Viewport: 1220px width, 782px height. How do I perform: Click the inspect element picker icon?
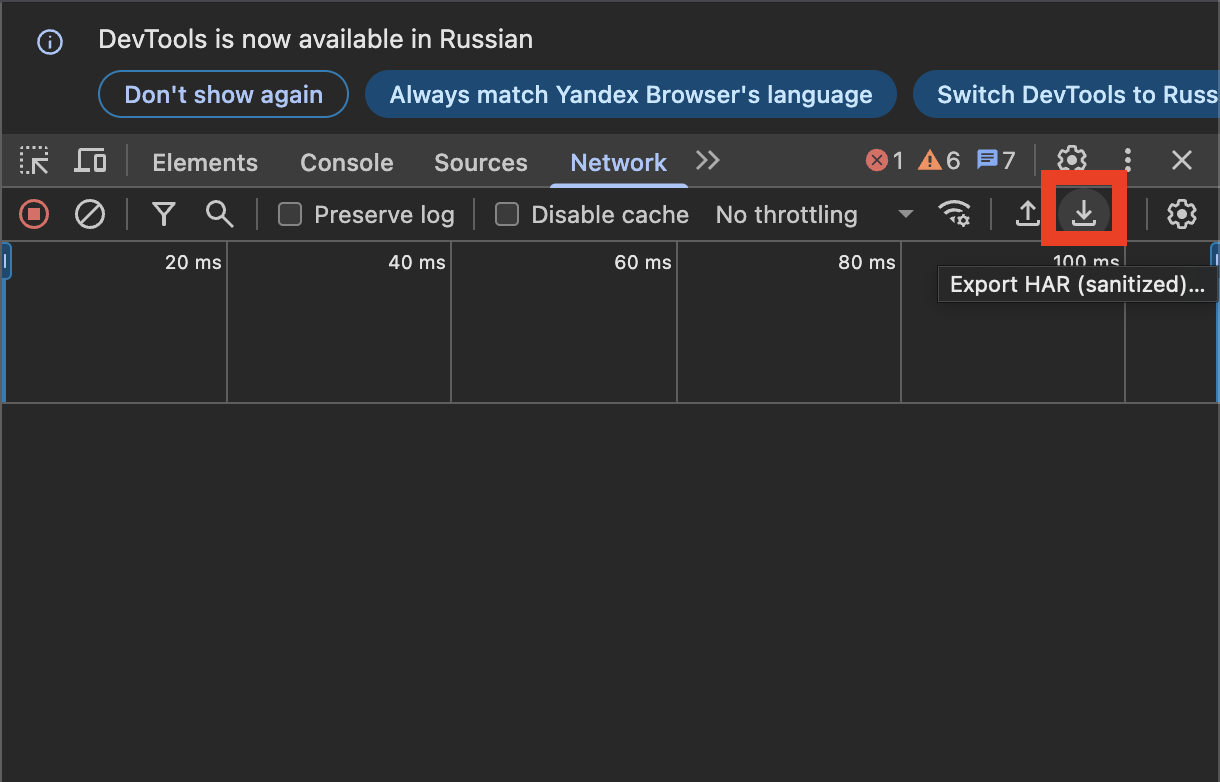35,161
